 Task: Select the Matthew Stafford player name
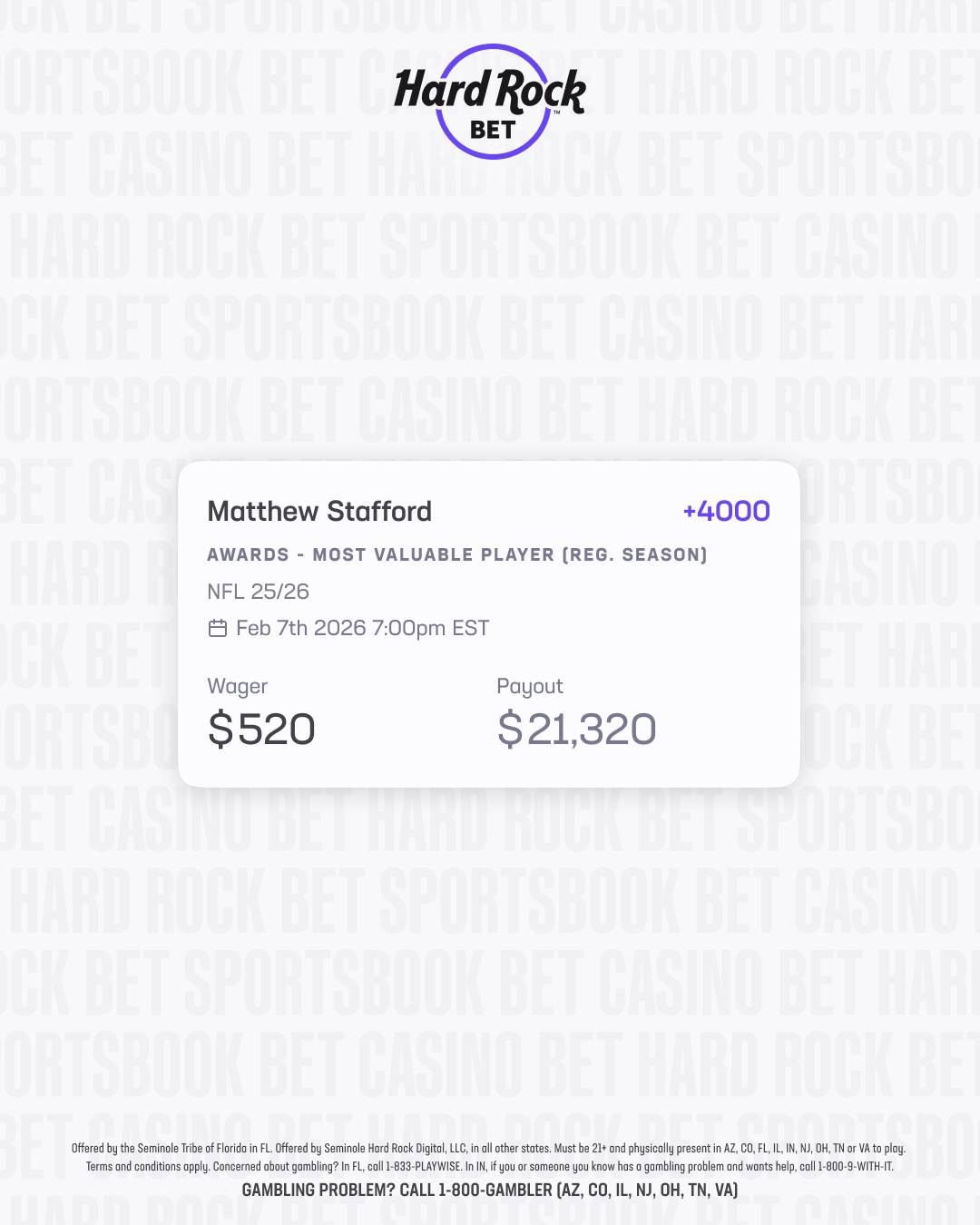click(319, 512)
